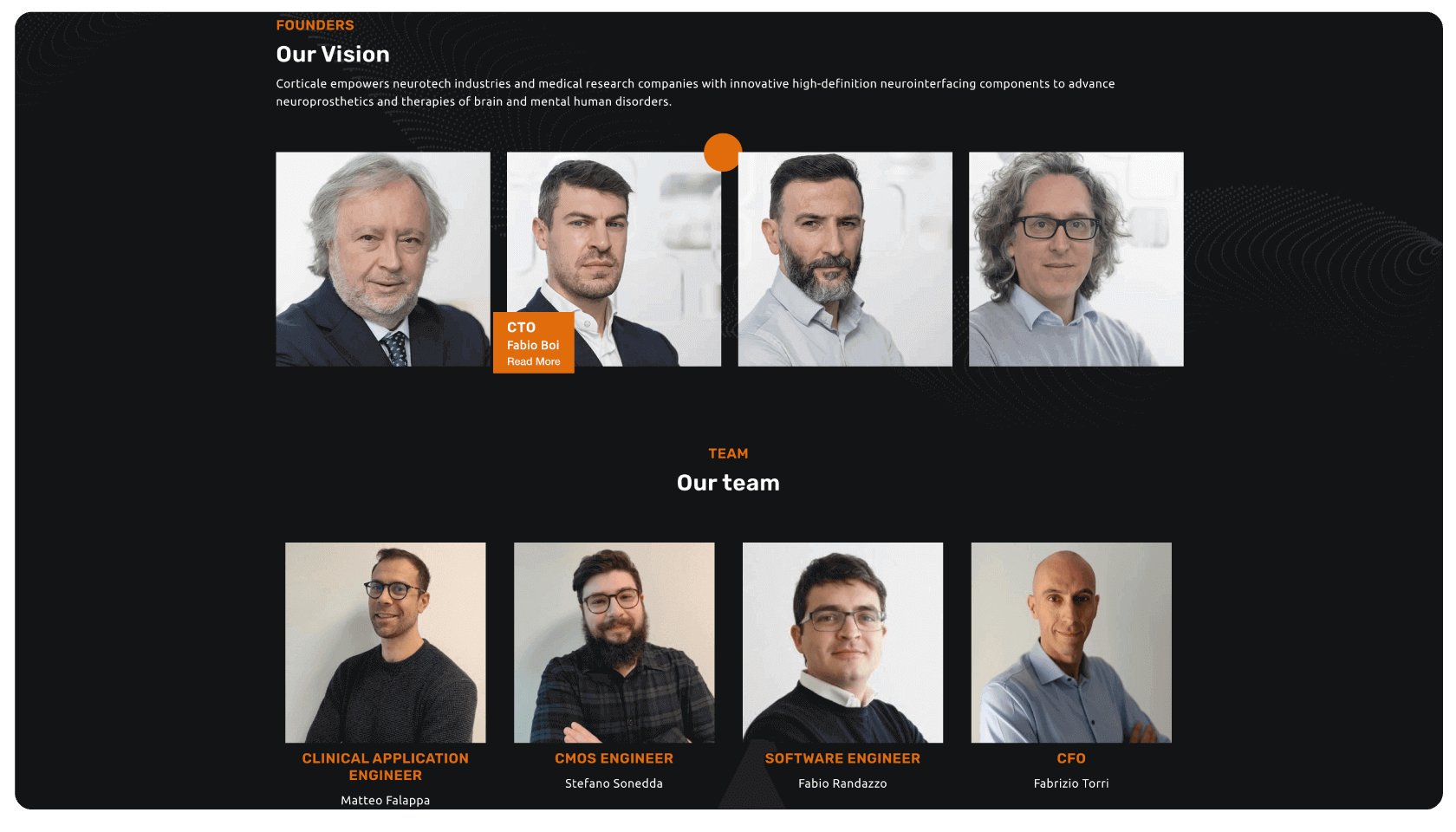Click the bearded founder's portrait in grey shirt
This screenshot has height=832, width=1456.
click(x=845, y=259)
